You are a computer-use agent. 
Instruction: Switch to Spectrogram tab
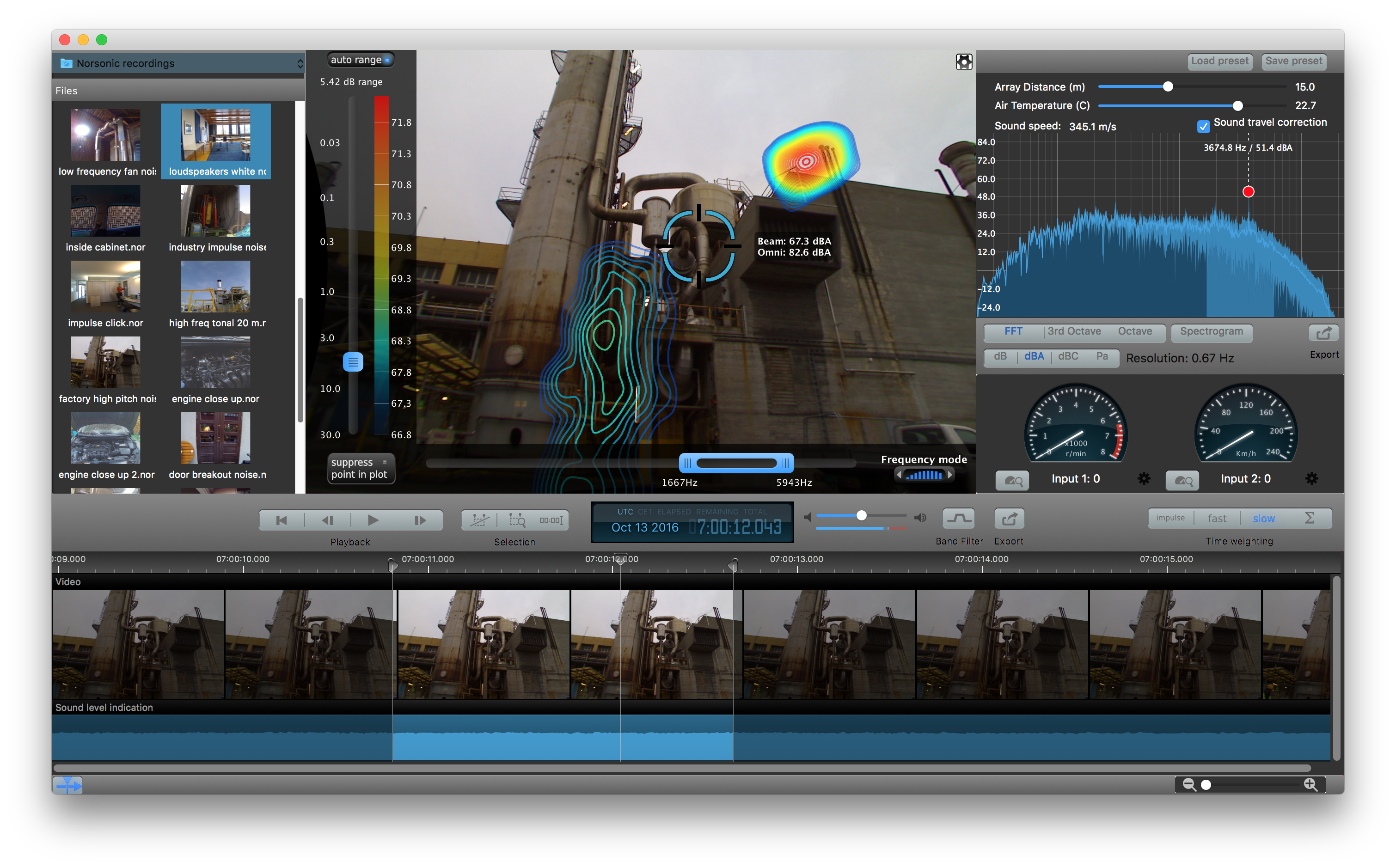click(1211, 331)
